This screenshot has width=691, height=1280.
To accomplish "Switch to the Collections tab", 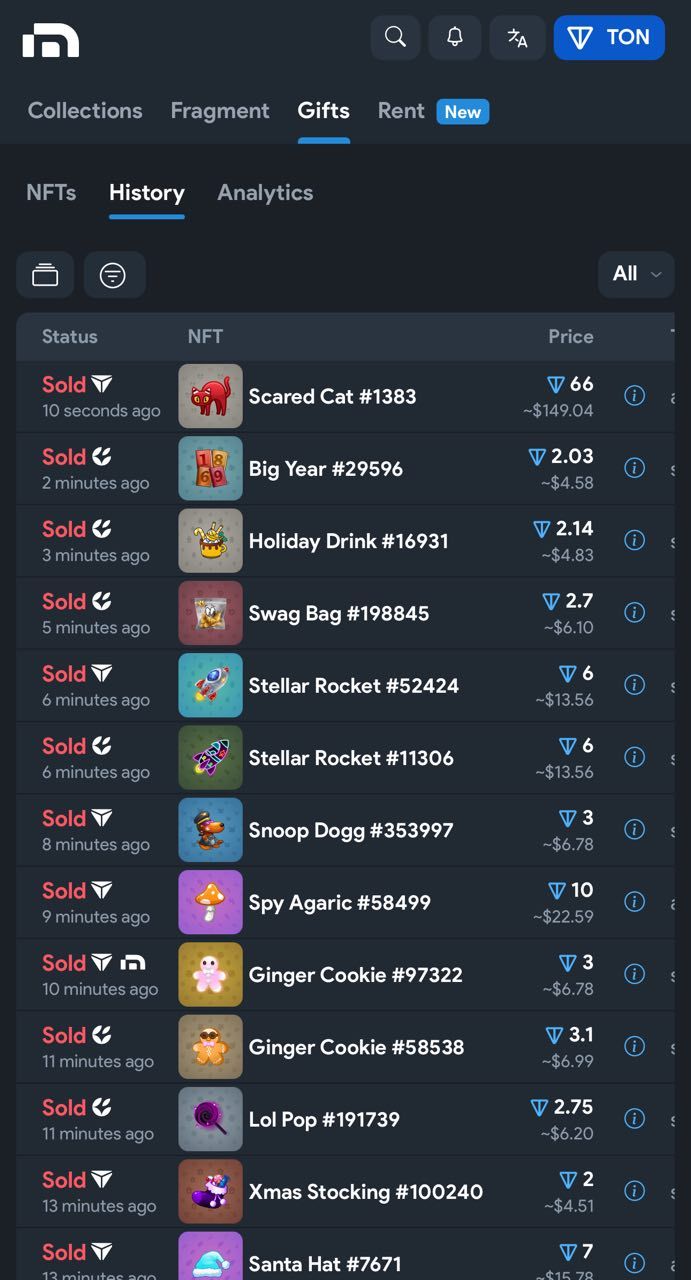I will click(x=85, y=110).
